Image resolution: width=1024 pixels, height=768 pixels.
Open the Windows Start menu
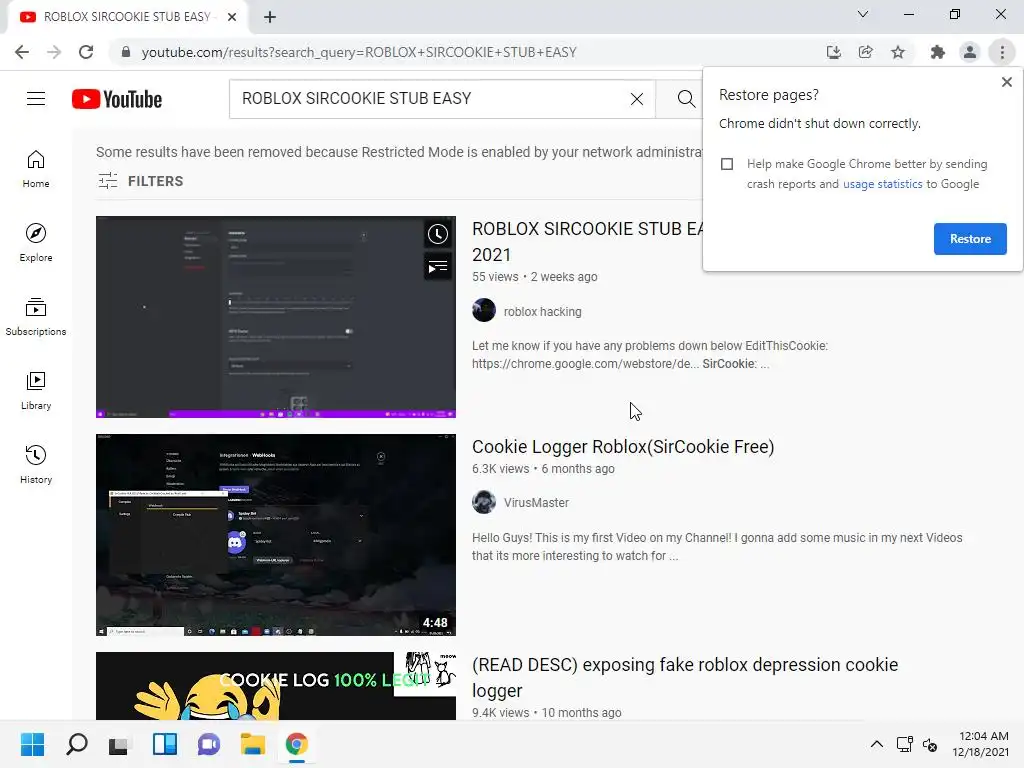point(32,744)
